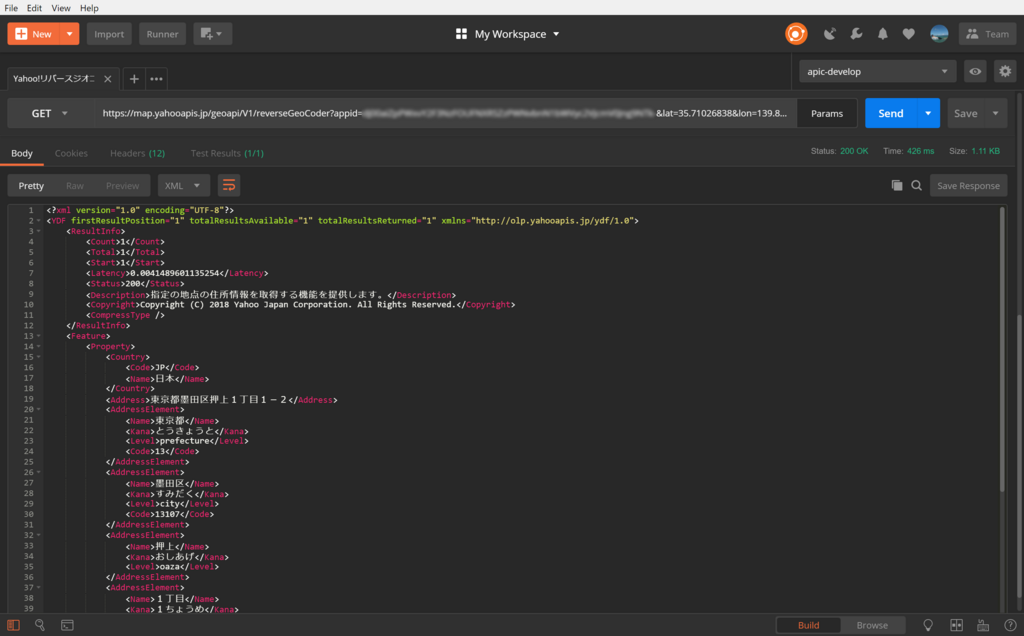This screenshot has height=636, width=1024.
Task: Open the interceptor satellite icon
Action: (829, 34)
